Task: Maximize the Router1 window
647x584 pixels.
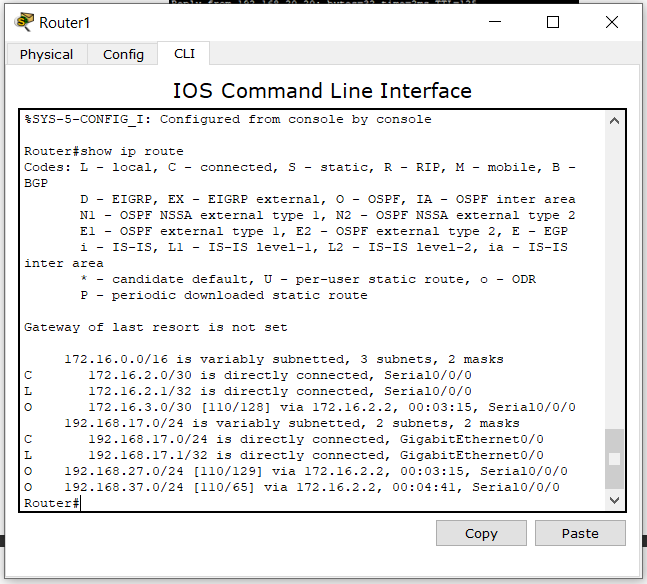Action: (x=553, y=22)
